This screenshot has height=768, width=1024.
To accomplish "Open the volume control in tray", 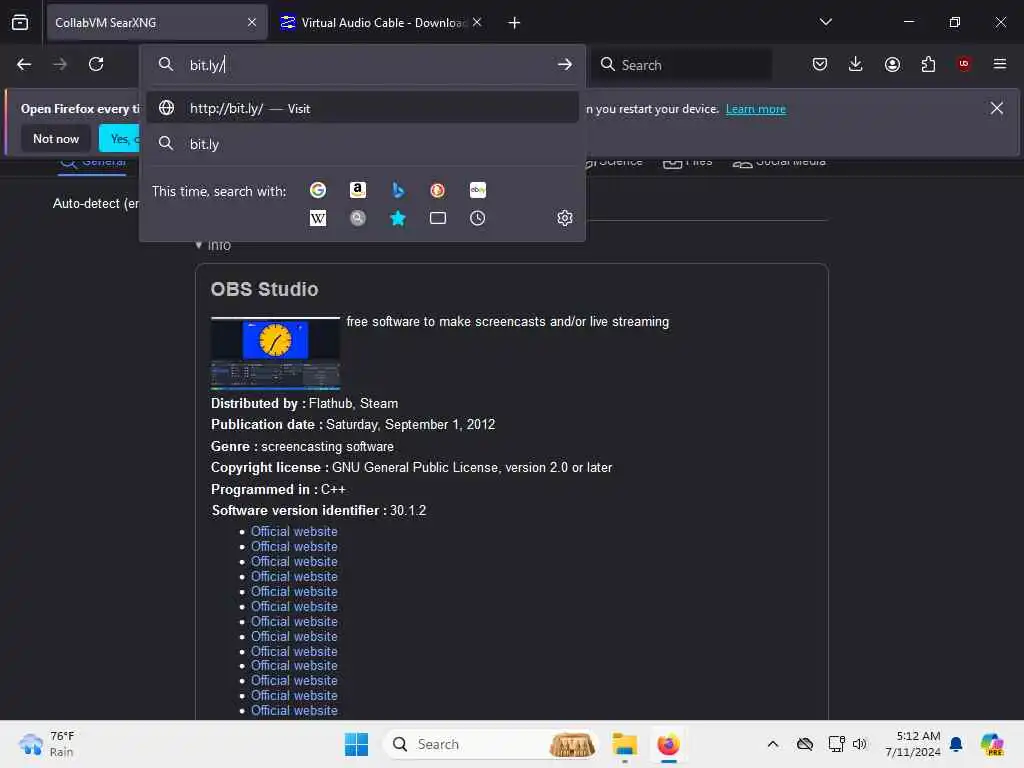I will point(859,744).
